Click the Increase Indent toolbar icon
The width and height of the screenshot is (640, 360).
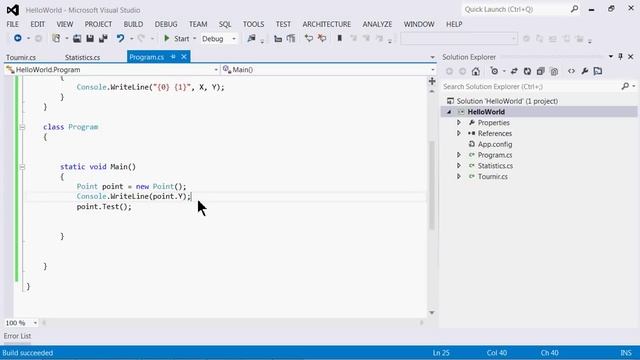(291, 39)
